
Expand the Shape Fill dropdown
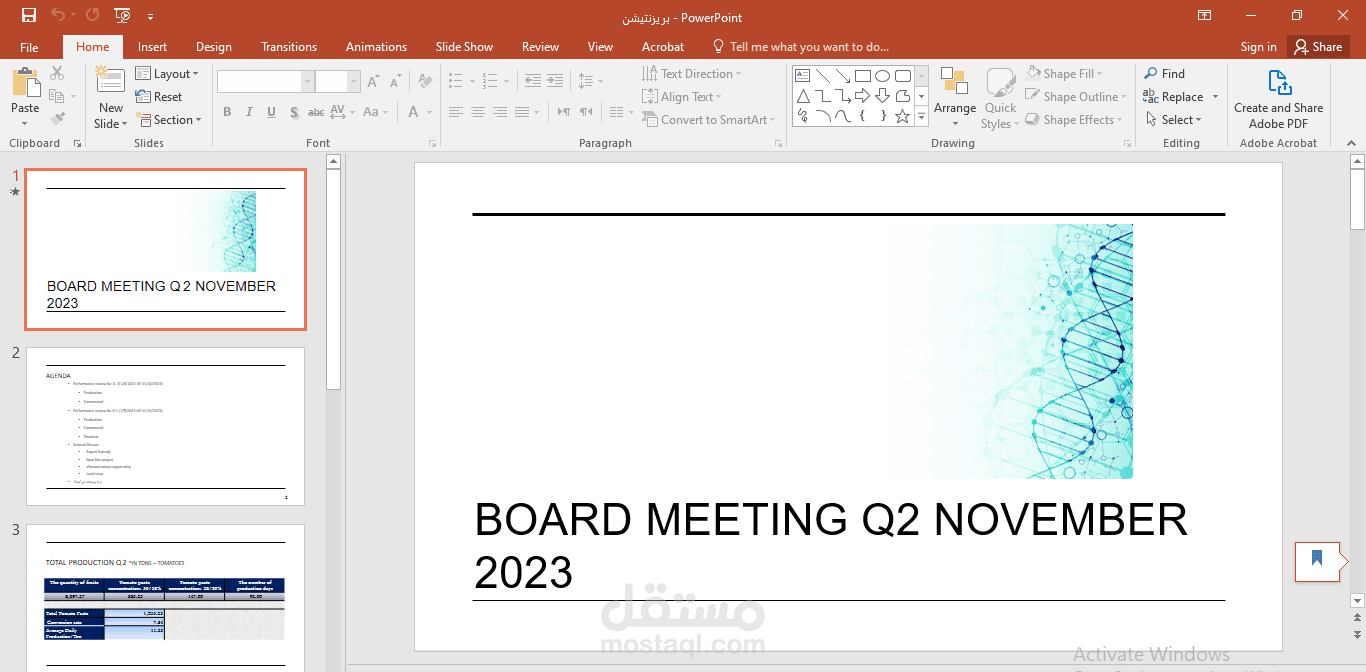1065,74
